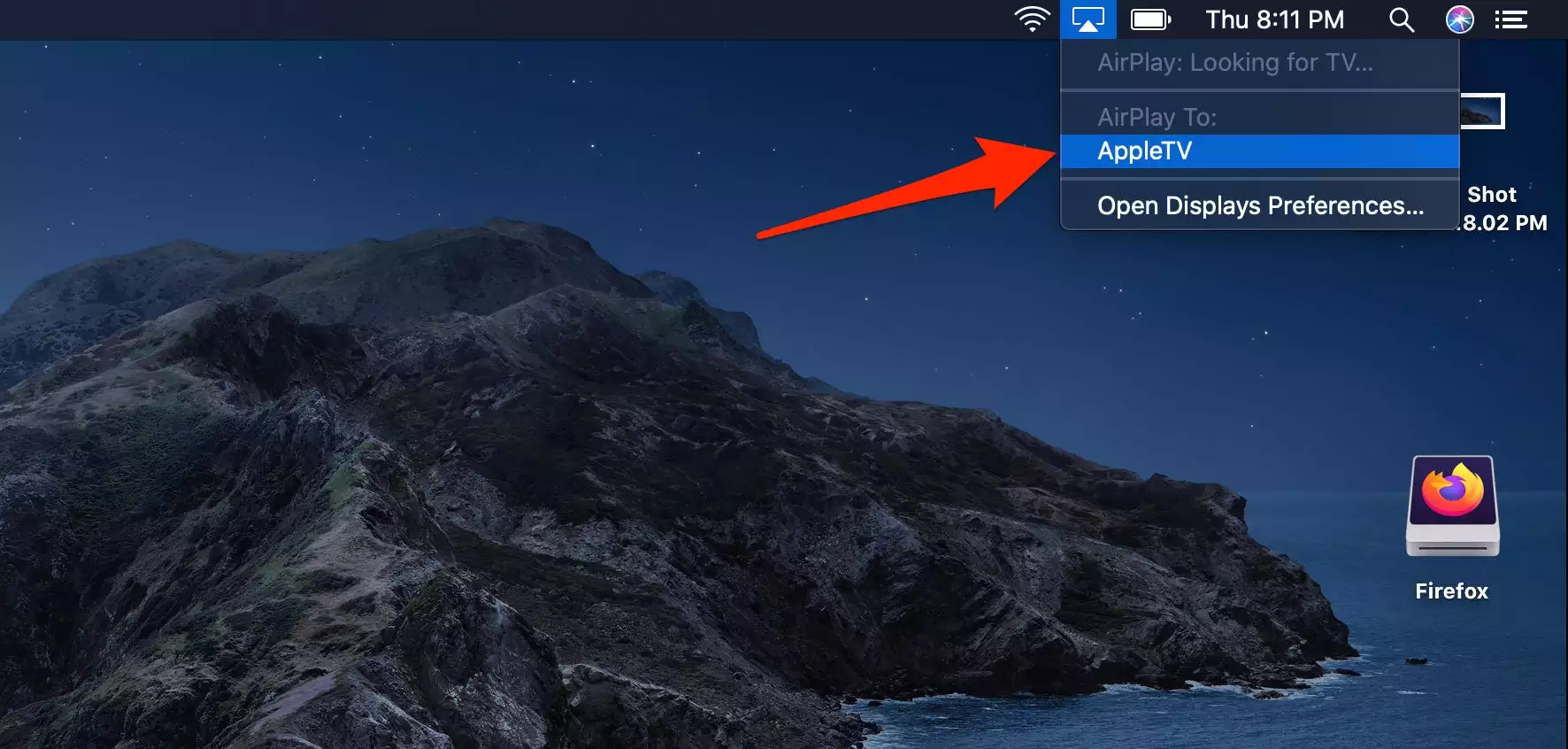Click the 'AirPlay To:' section header

click(1157, 117)
